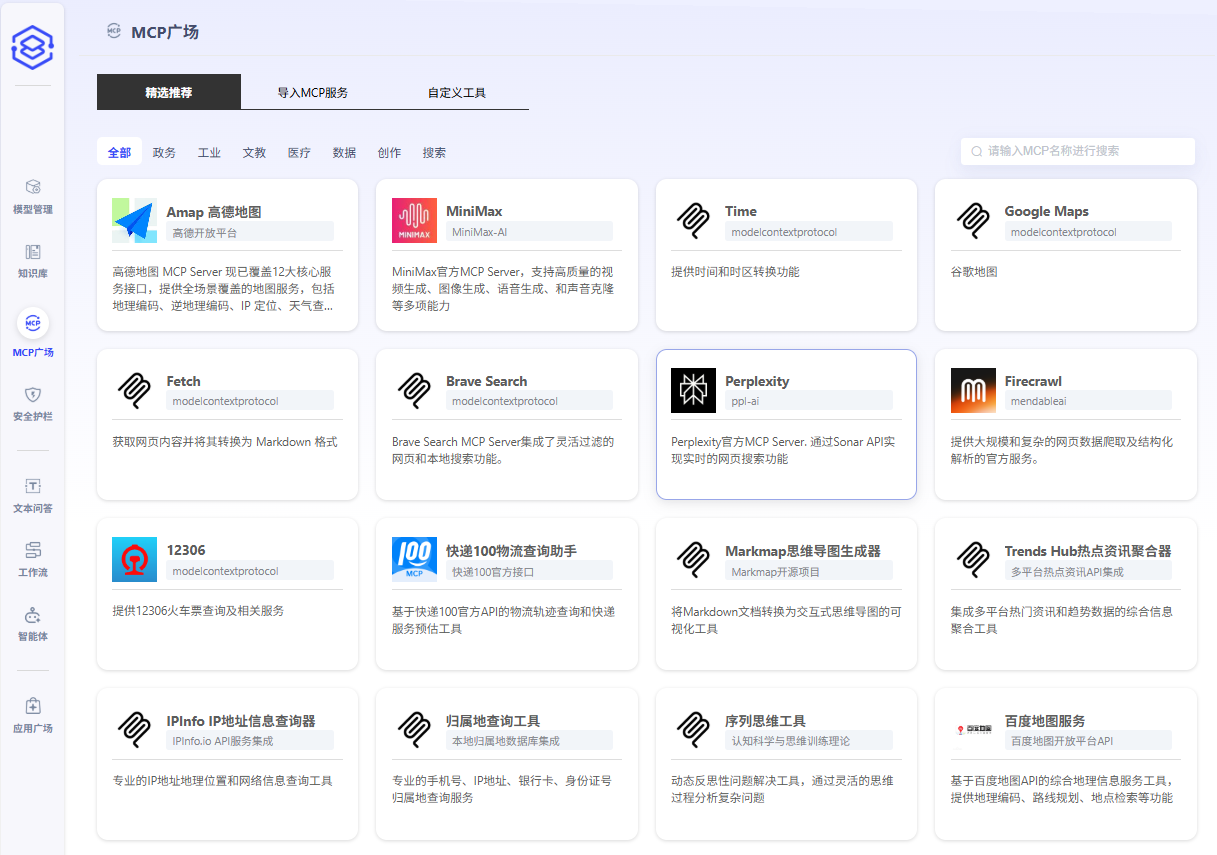Open the Brave Search card title
This screenshot has width=1217, height=855.
[487, 381]
